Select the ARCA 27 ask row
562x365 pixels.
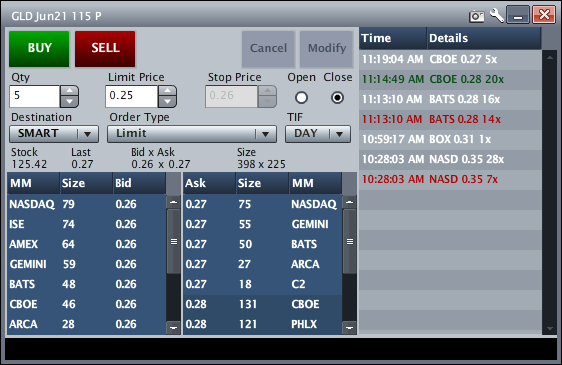pos(262,264)
